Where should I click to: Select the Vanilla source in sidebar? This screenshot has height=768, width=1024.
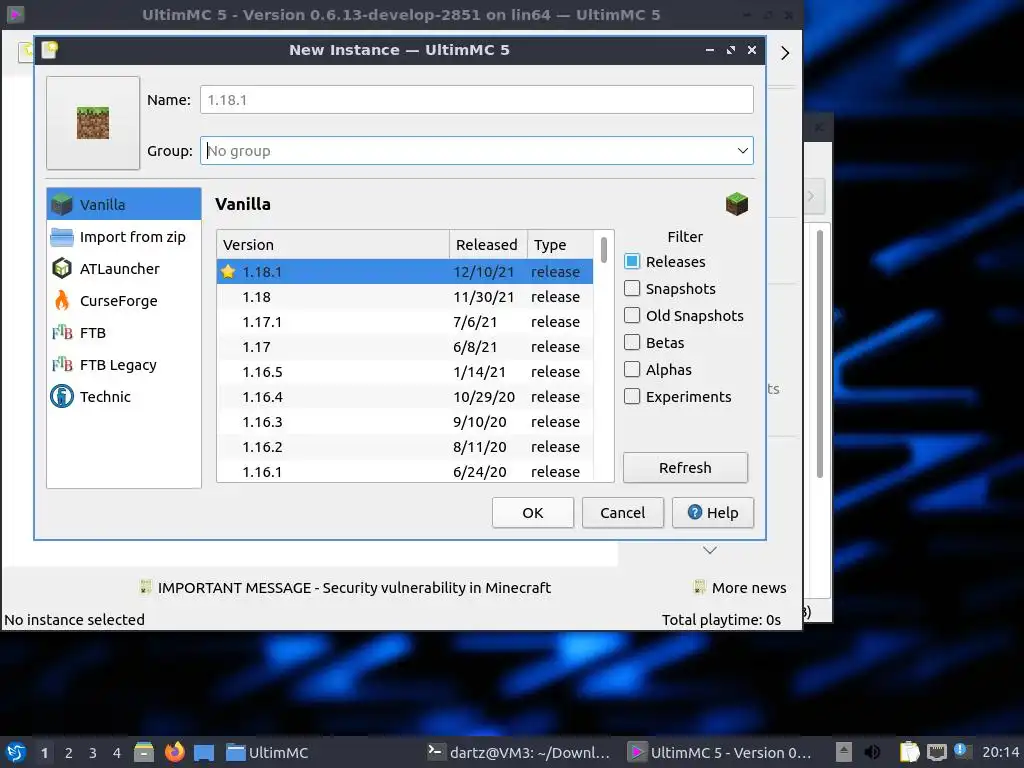(x=124, y=204)
